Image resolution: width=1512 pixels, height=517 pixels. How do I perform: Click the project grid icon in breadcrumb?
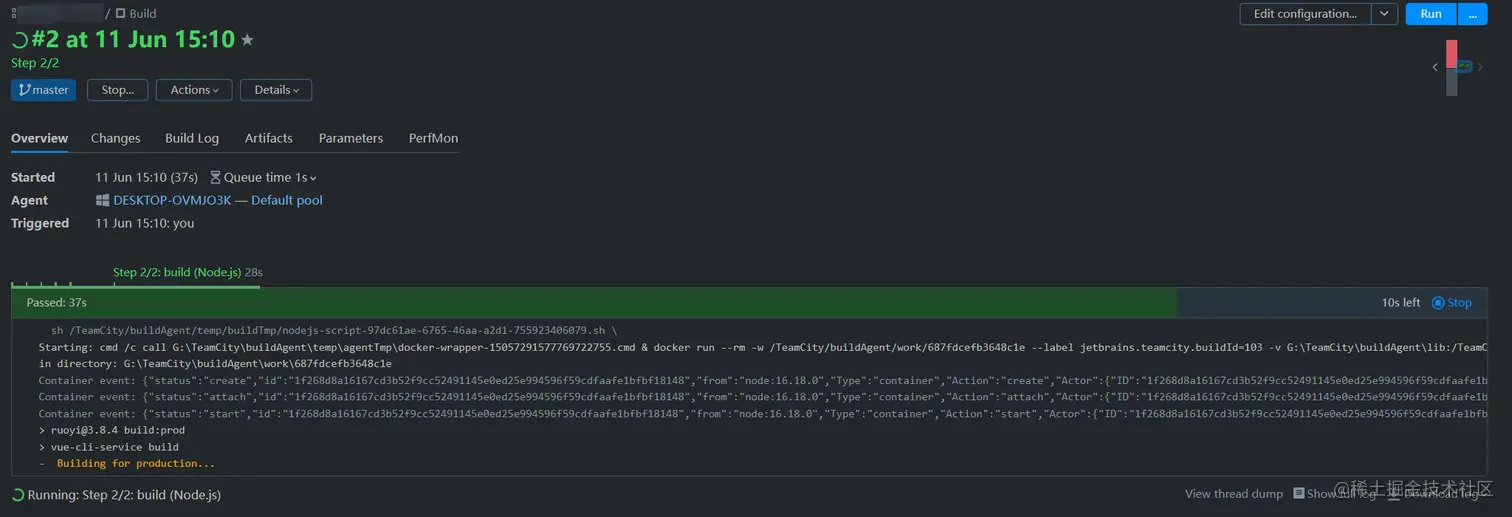pos(13,14)
